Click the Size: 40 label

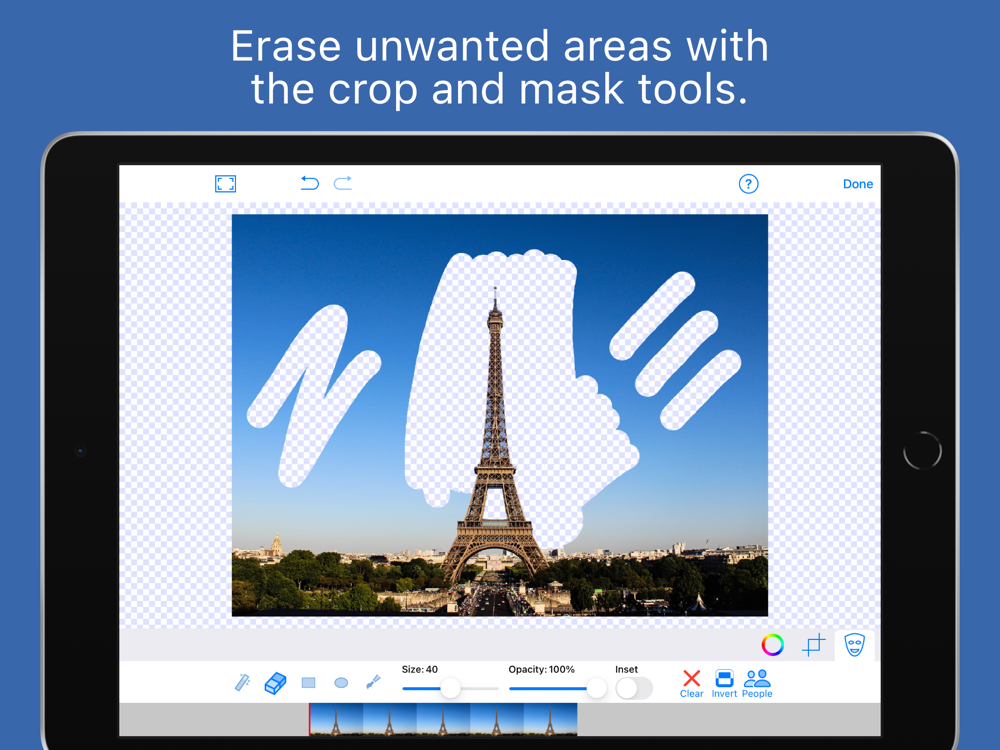(420, 669)
